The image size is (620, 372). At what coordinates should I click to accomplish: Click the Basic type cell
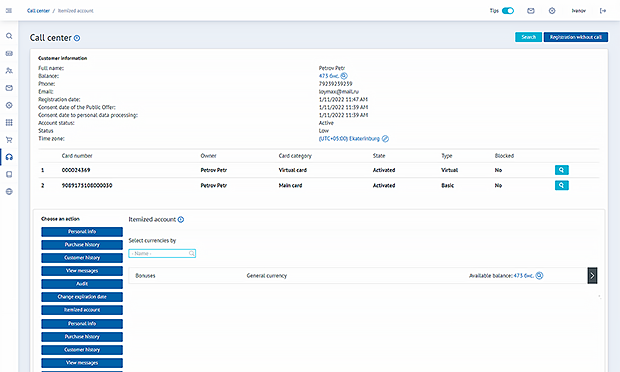coord(448,185)
